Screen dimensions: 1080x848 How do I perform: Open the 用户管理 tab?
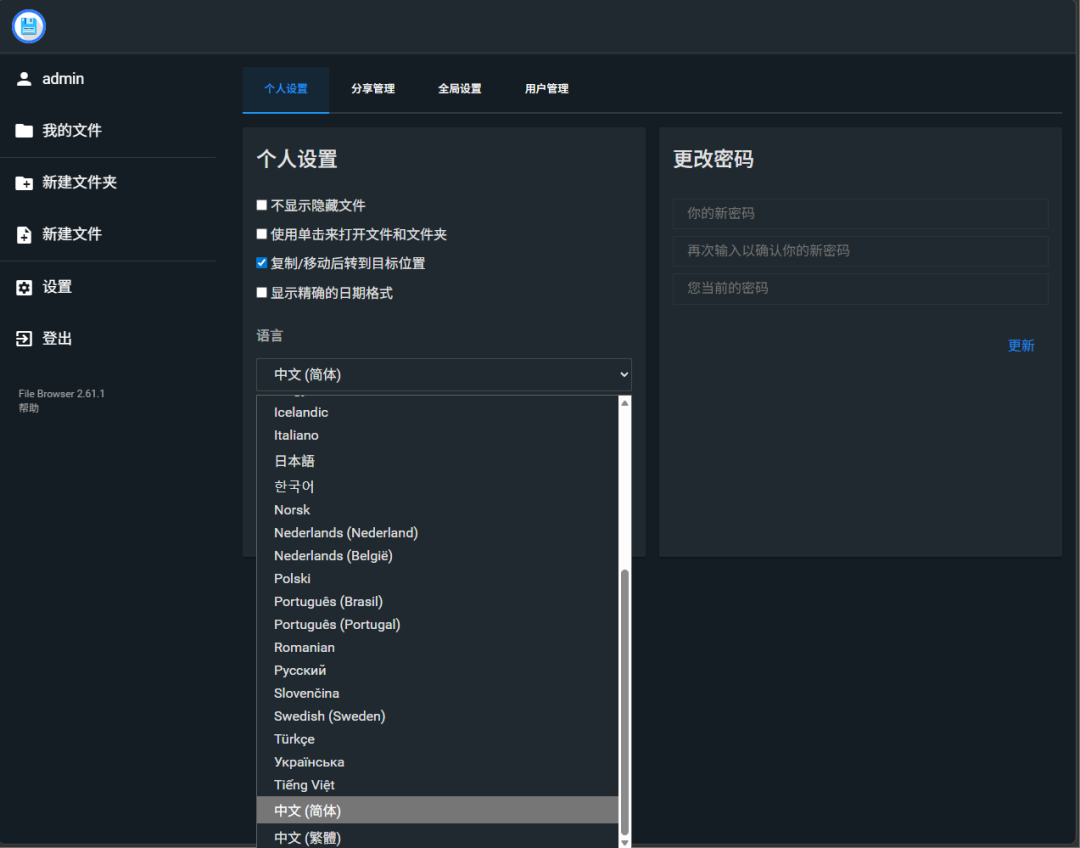tap(546, 88)
